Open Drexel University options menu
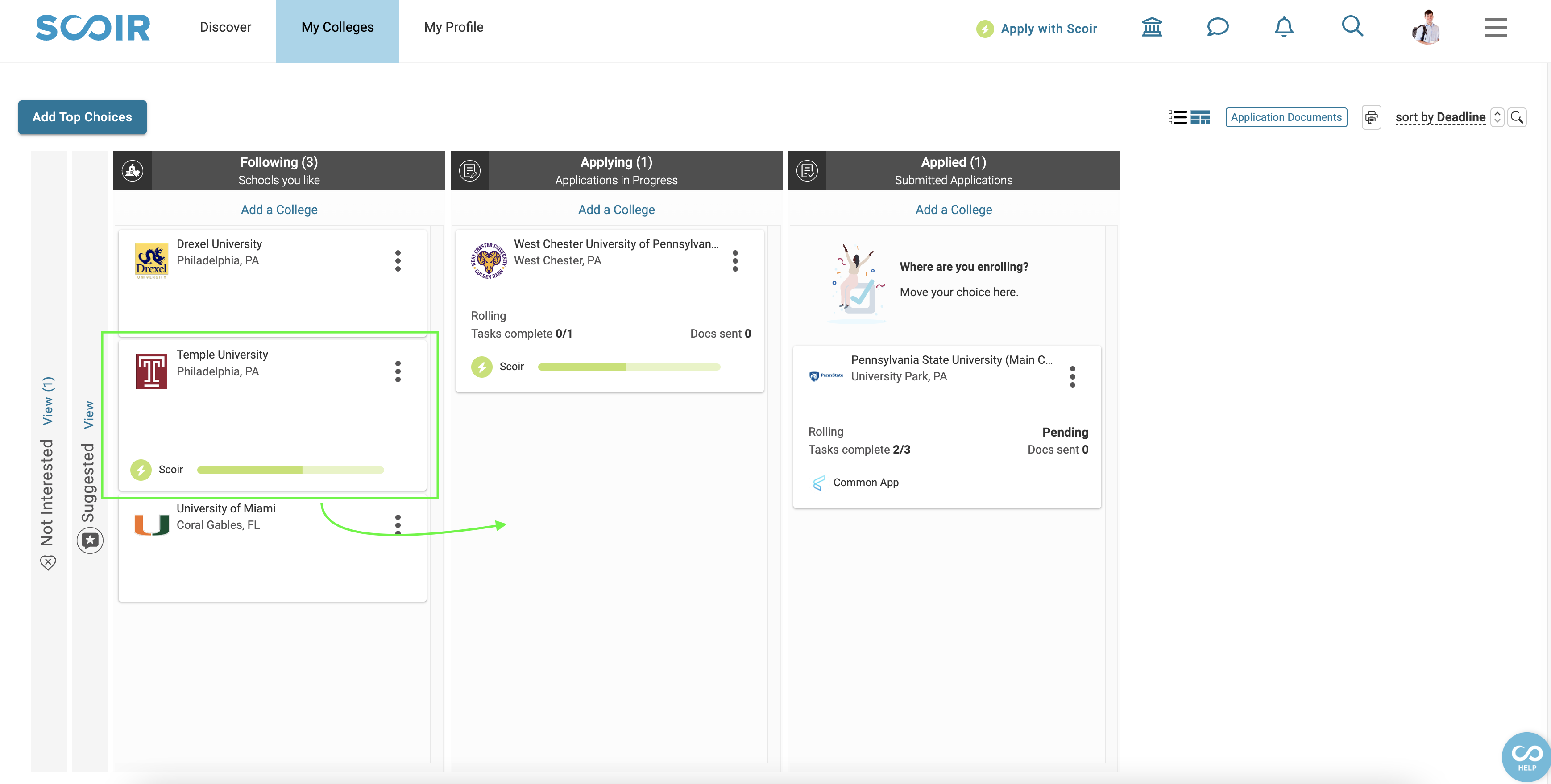The width and height of the screenshot is (1551, 784). tap(398, 261)
